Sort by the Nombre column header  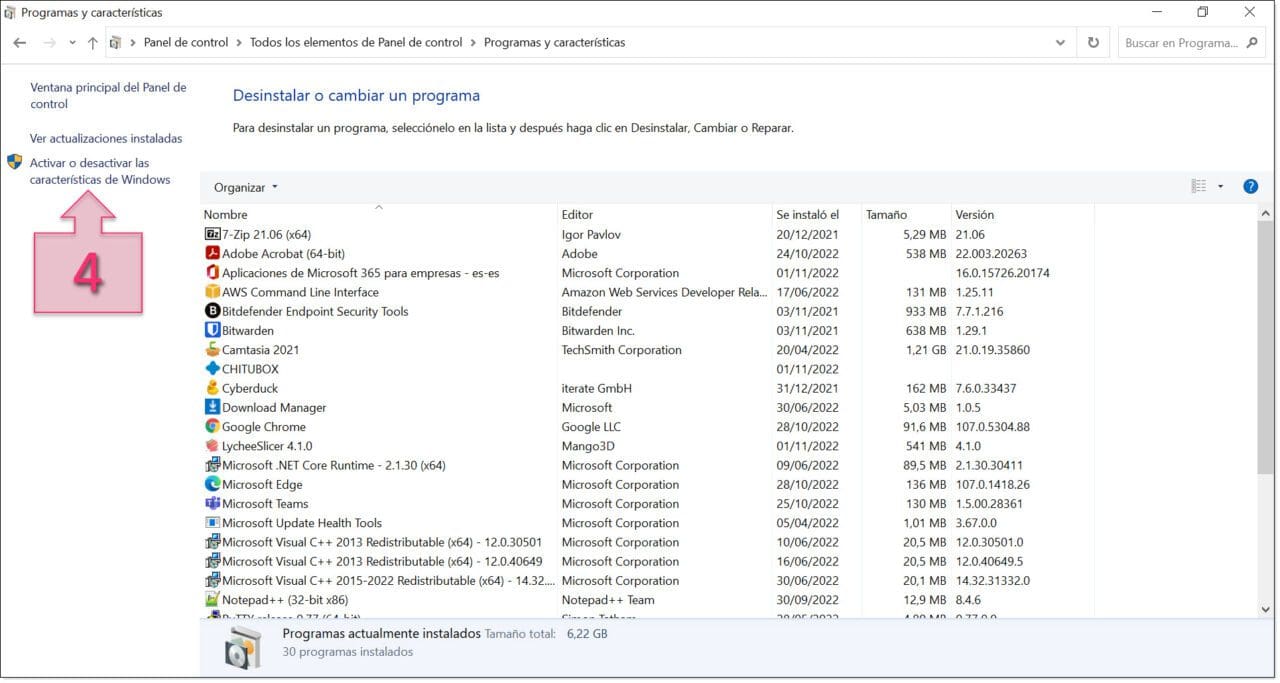[x=379, y=214]
